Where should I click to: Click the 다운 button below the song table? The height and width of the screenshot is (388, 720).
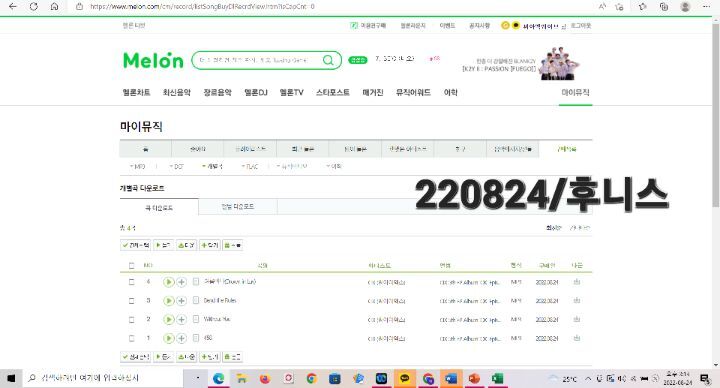[186, 357]
